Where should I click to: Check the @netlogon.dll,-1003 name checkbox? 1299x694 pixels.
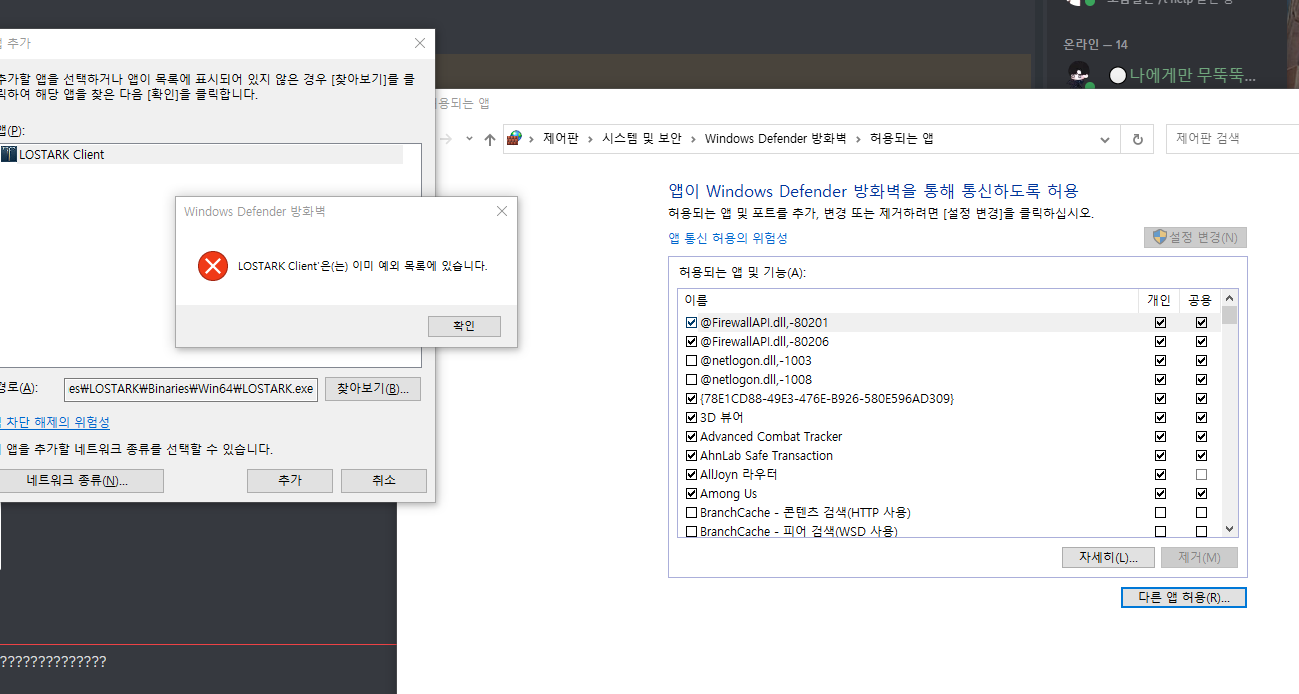tap(691, 361)
